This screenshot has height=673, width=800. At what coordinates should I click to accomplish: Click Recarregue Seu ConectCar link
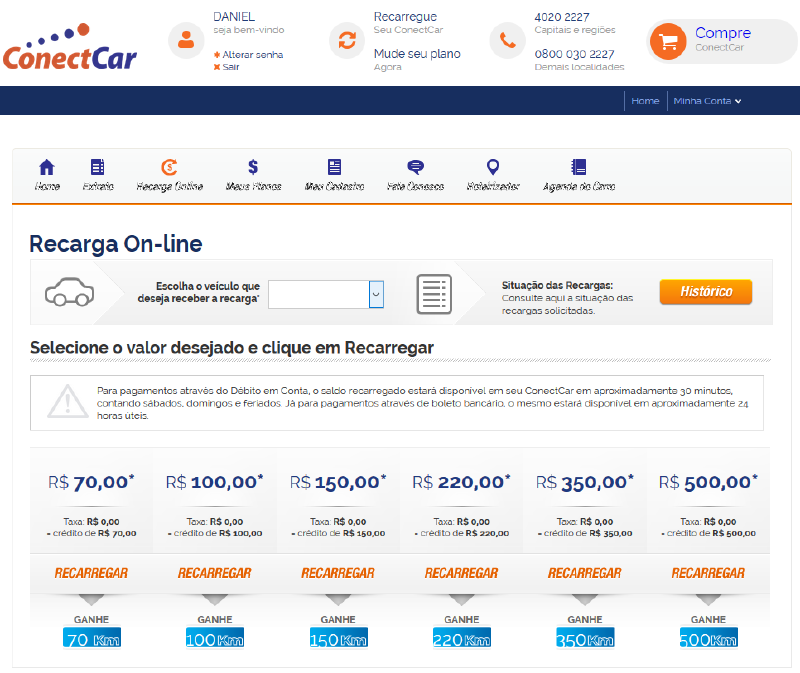click(408, 22)
